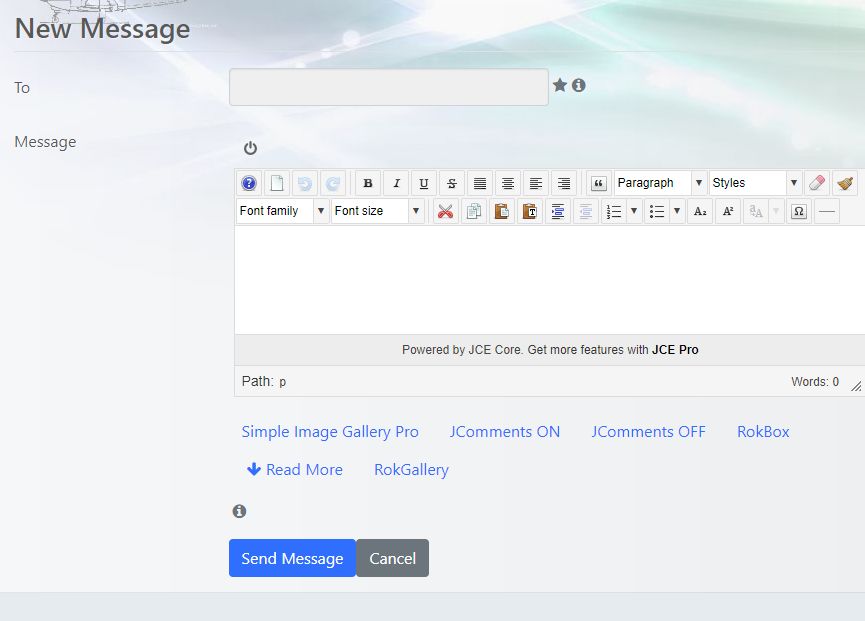Click the New Document icon
The width and height of the screenshot is (865, 621).
(277, 183)
